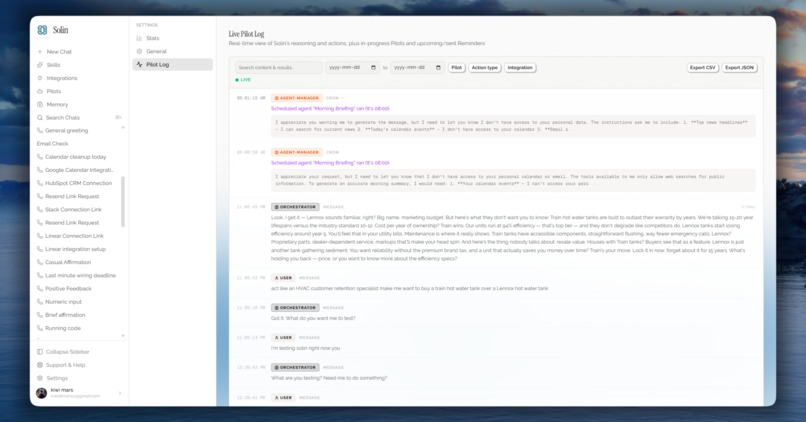
Task: Start a New Chat with plus icon
Action: click(x=40, y=52)
